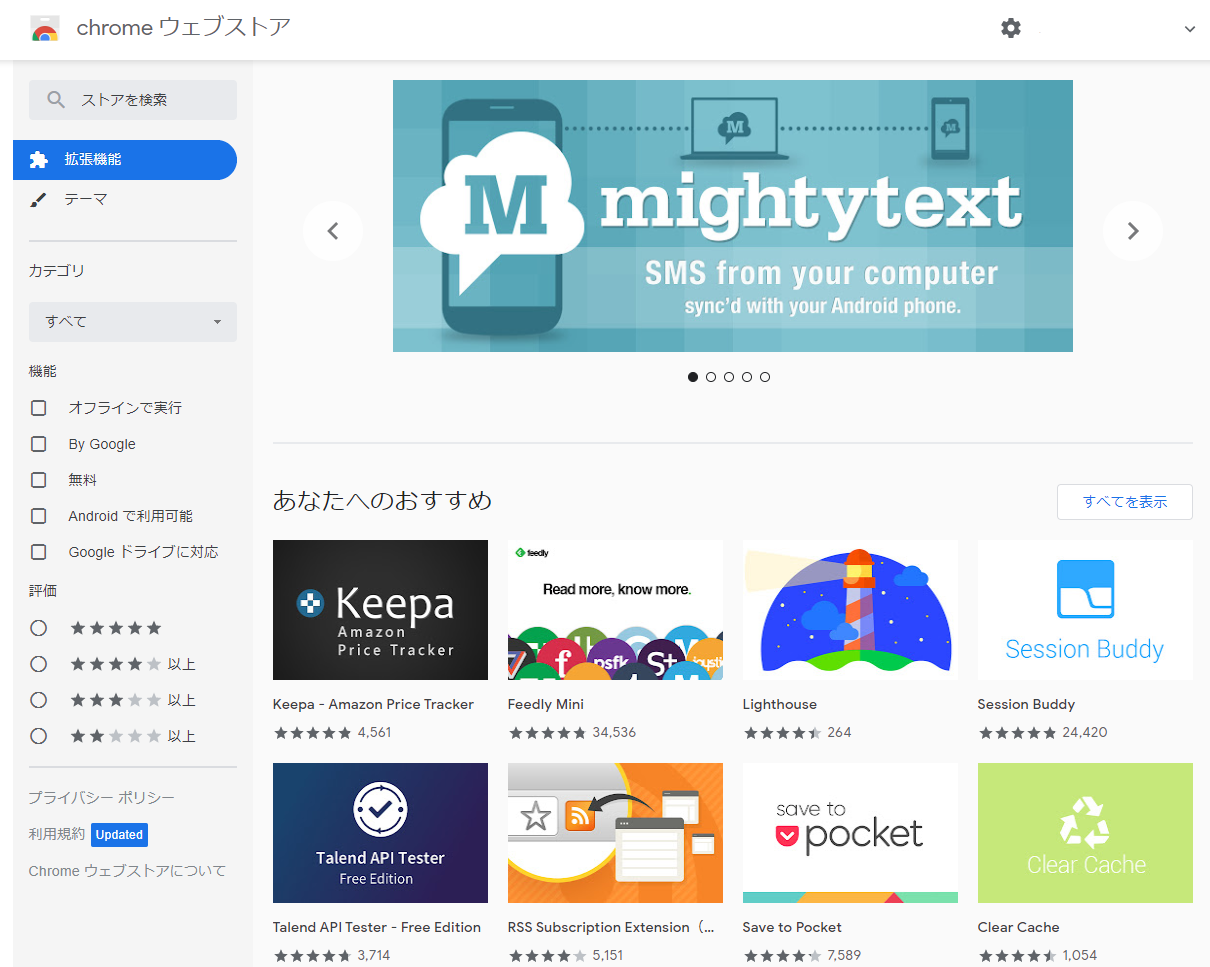Open the Clear Cache extension image

tap(1085, 833)
